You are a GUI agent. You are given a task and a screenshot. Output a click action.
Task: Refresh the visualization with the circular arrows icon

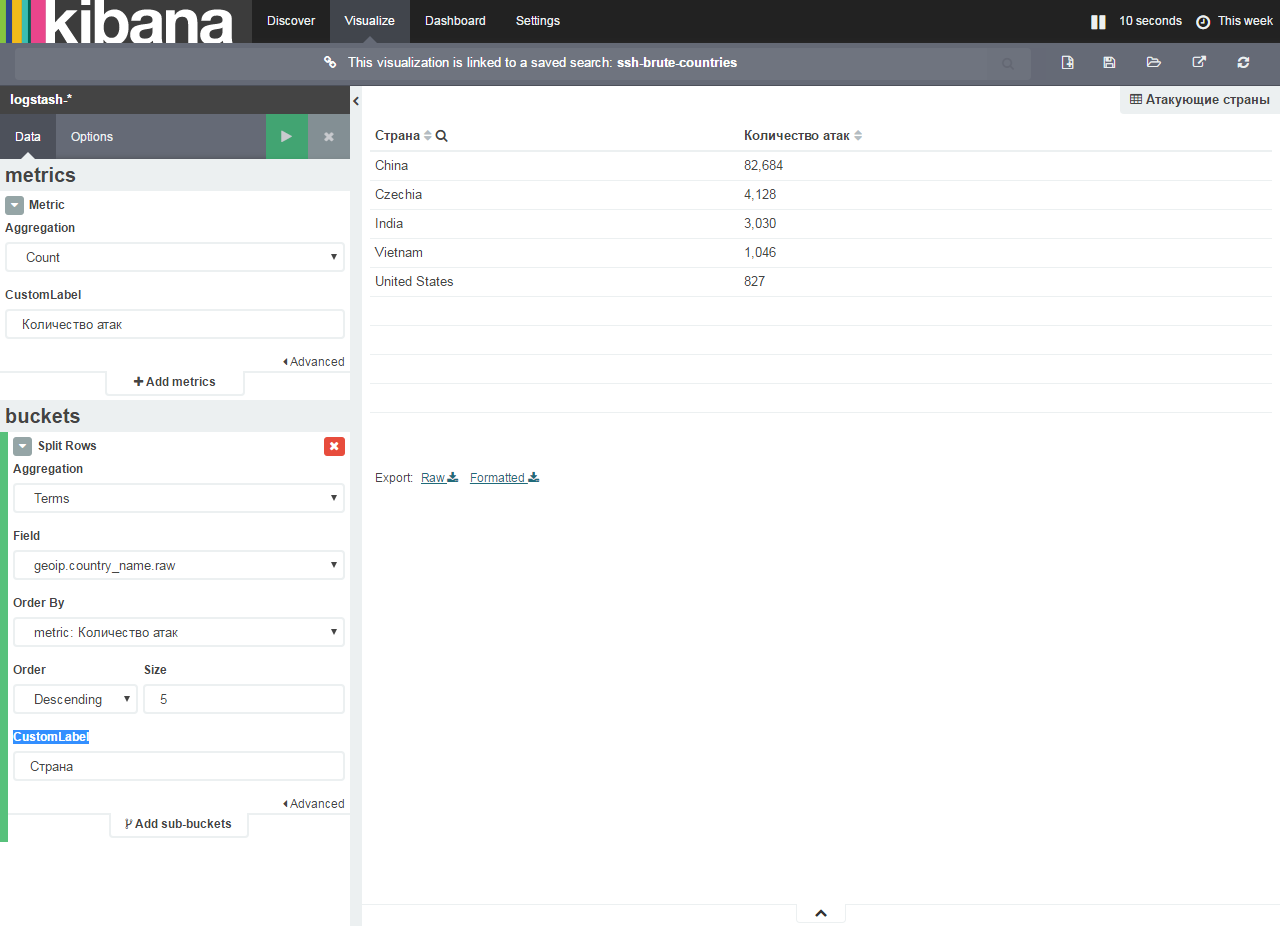(x=1243, y=63)
